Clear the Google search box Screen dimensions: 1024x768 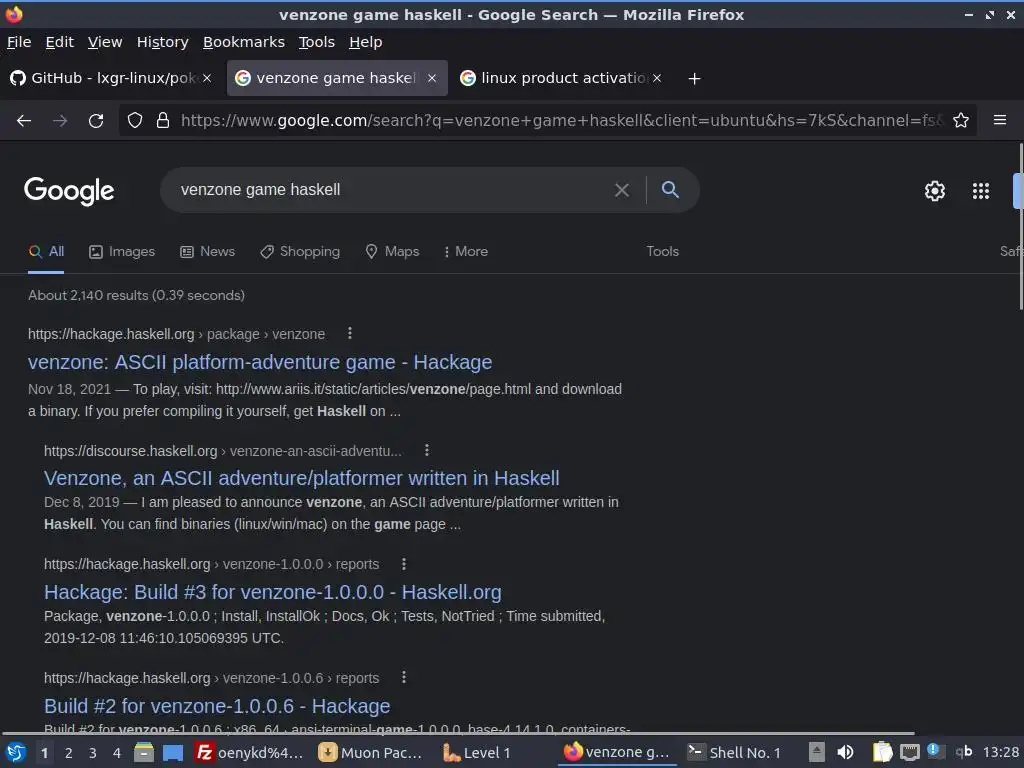point(622,190)
